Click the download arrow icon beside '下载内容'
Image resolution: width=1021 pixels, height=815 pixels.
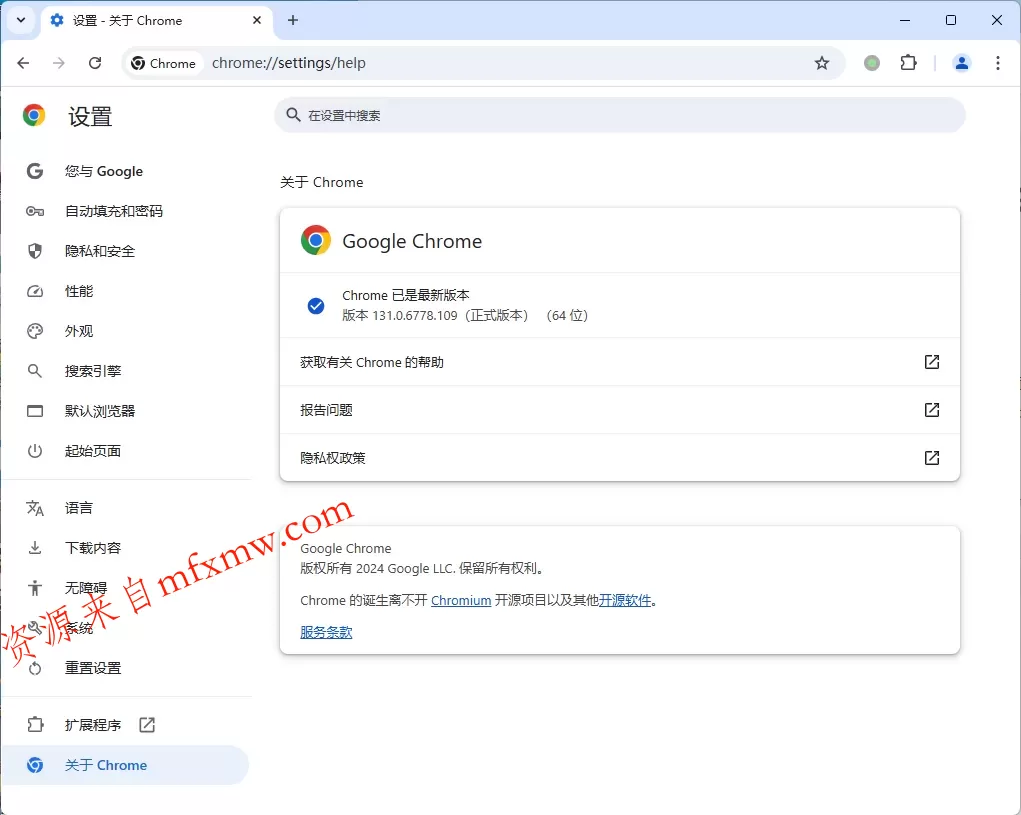click(x=35, y=548)
